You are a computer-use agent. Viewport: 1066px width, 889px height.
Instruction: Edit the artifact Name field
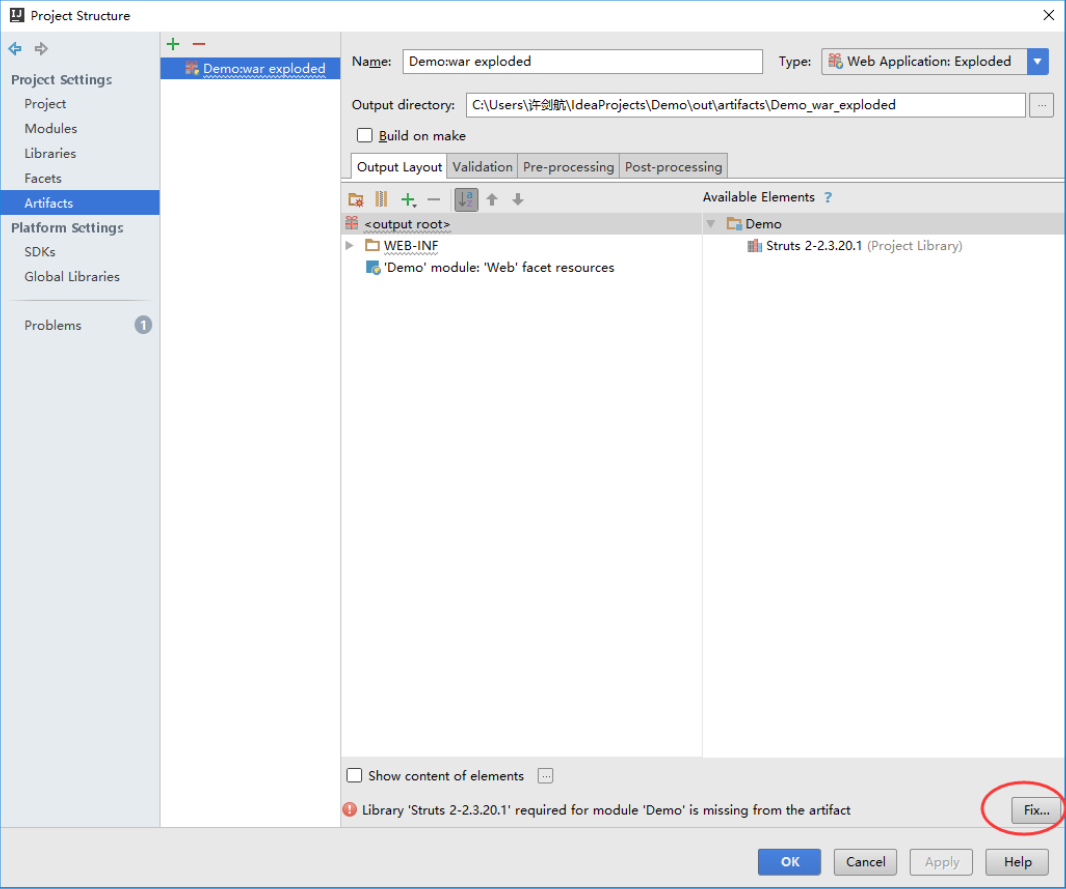tap(582, 61)
